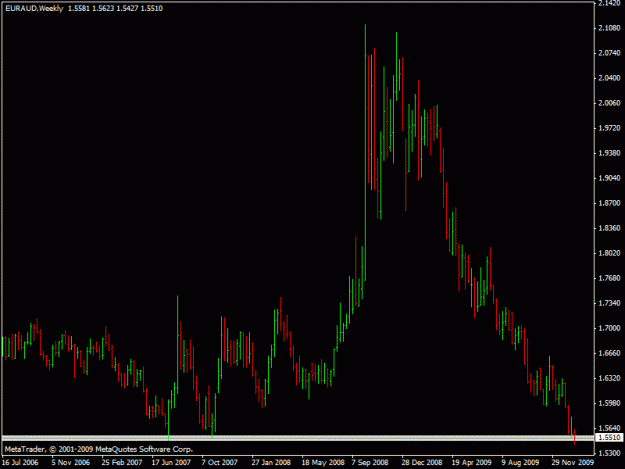Click the last red bar at chart's right edge
The width and height of the screenshot is (625, 469).
pos(574,437)
